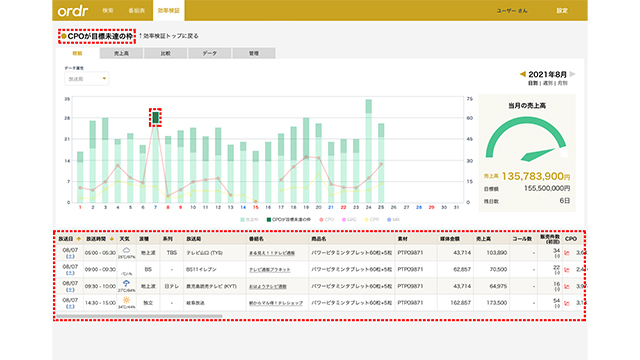Open red chart icon in first table row
Screen dimensions: 640x360
[x=567, y=253]
